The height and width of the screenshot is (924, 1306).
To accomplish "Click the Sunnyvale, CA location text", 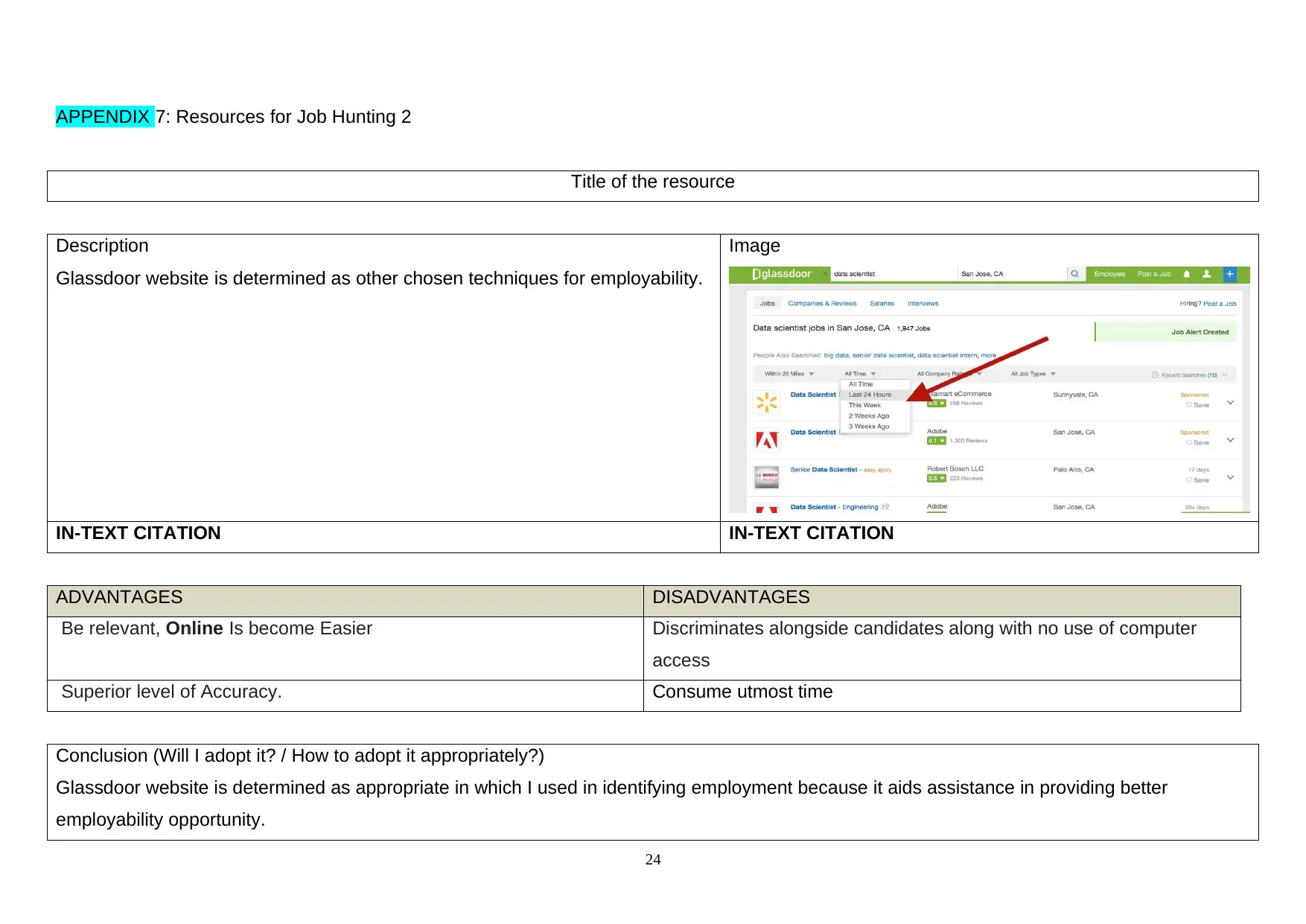I will pos(1075,395).
